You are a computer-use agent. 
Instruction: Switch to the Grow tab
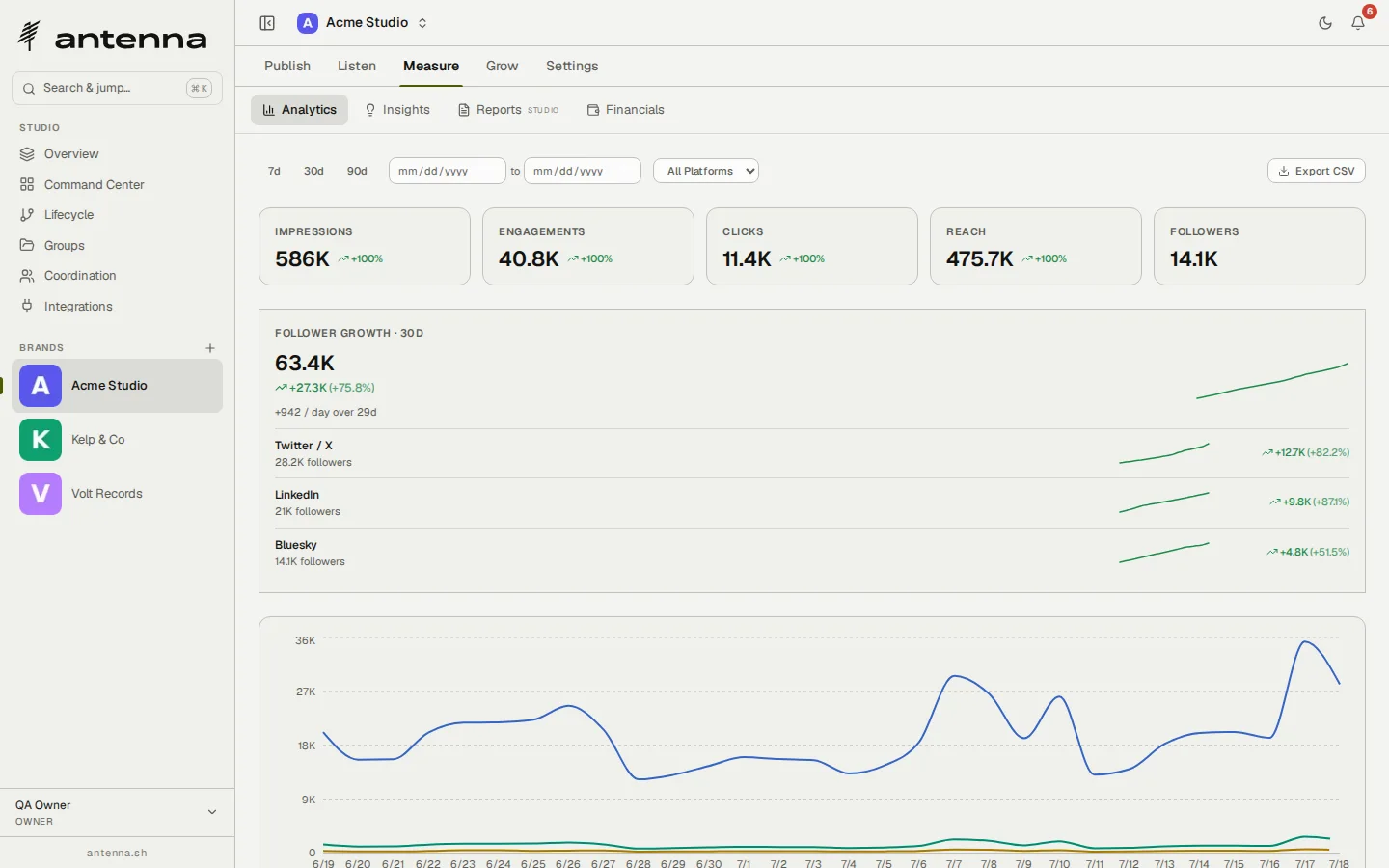(x=502, y=66)
